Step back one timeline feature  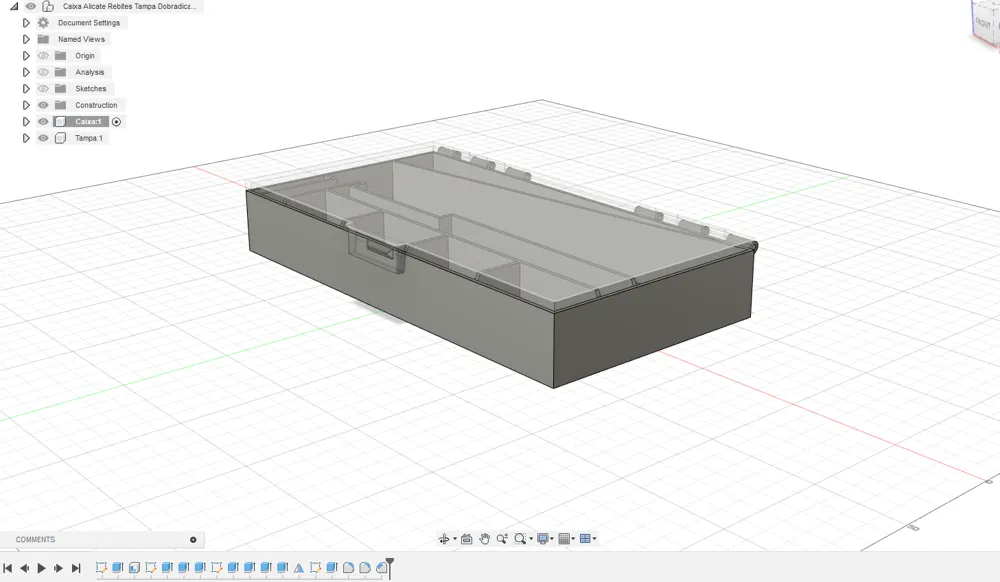click(25, 568)
